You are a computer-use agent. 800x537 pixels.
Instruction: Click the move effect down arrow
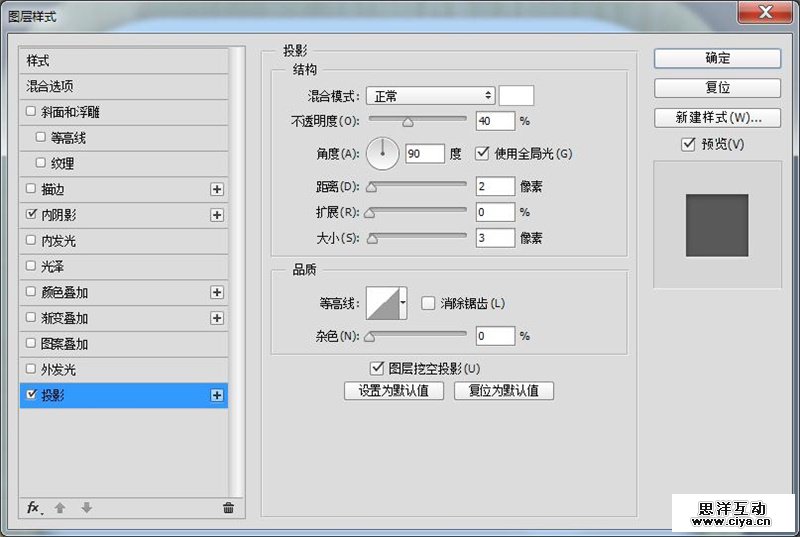pyautogui.click(x=87, y=507)
